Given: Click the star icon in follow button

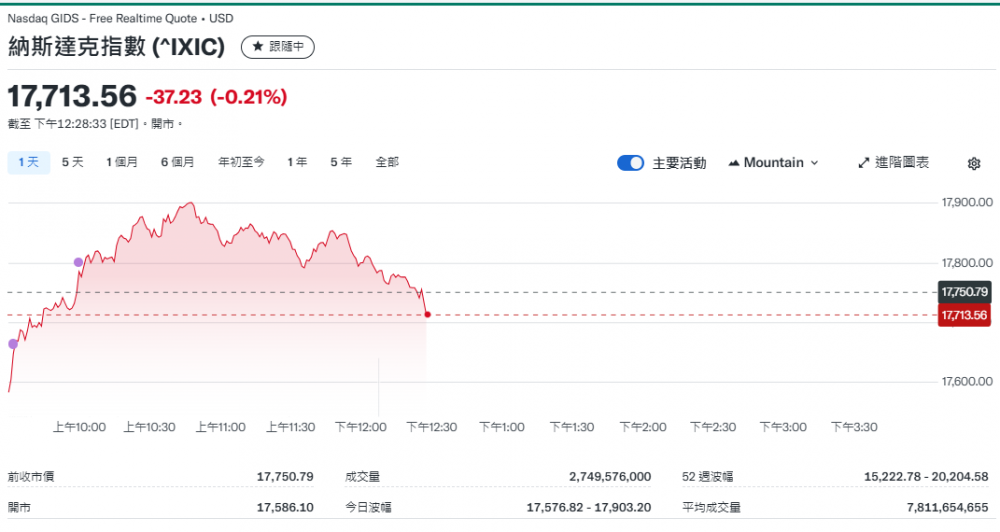Looking at the screenshot, I should pos(257,47).
